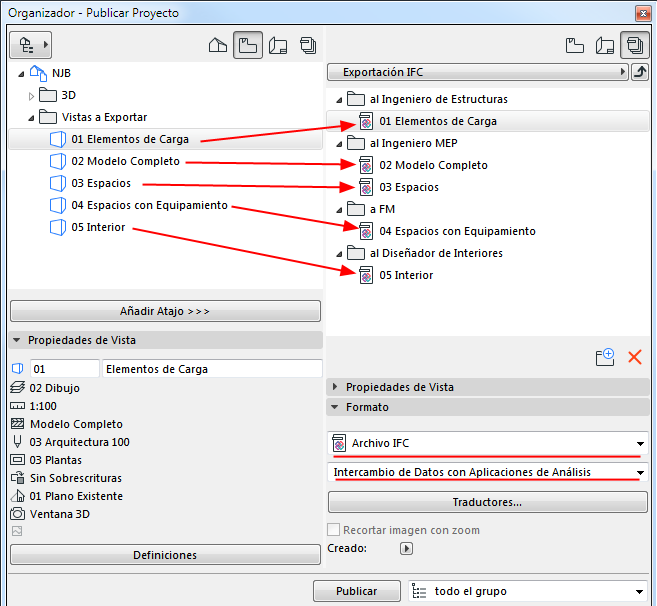Expand the 3D folder
The image size is (657, 606).
(31, 96)
